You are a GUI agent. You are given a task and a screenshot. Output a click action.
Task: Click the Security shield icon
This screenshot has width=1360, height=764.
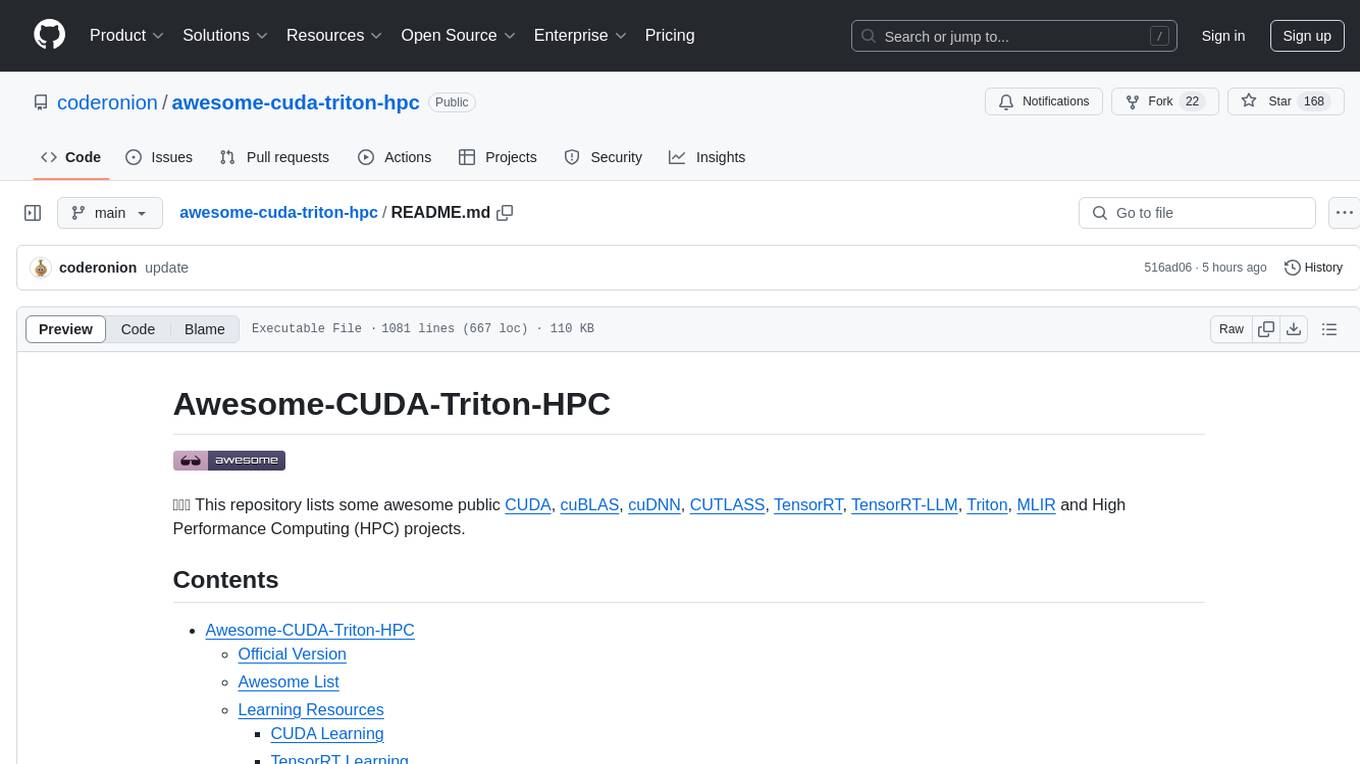click(572, 157)
